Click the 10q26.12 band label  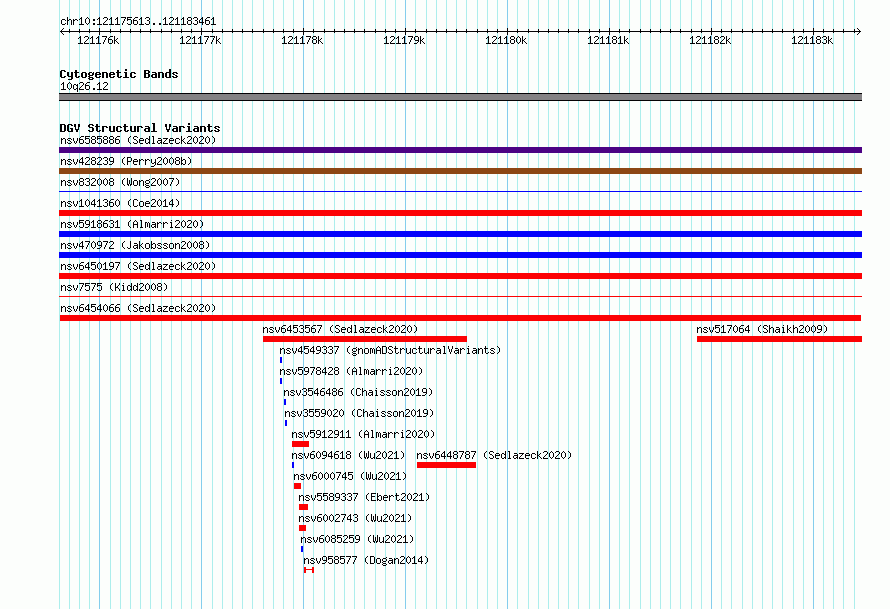coord(84,86)
